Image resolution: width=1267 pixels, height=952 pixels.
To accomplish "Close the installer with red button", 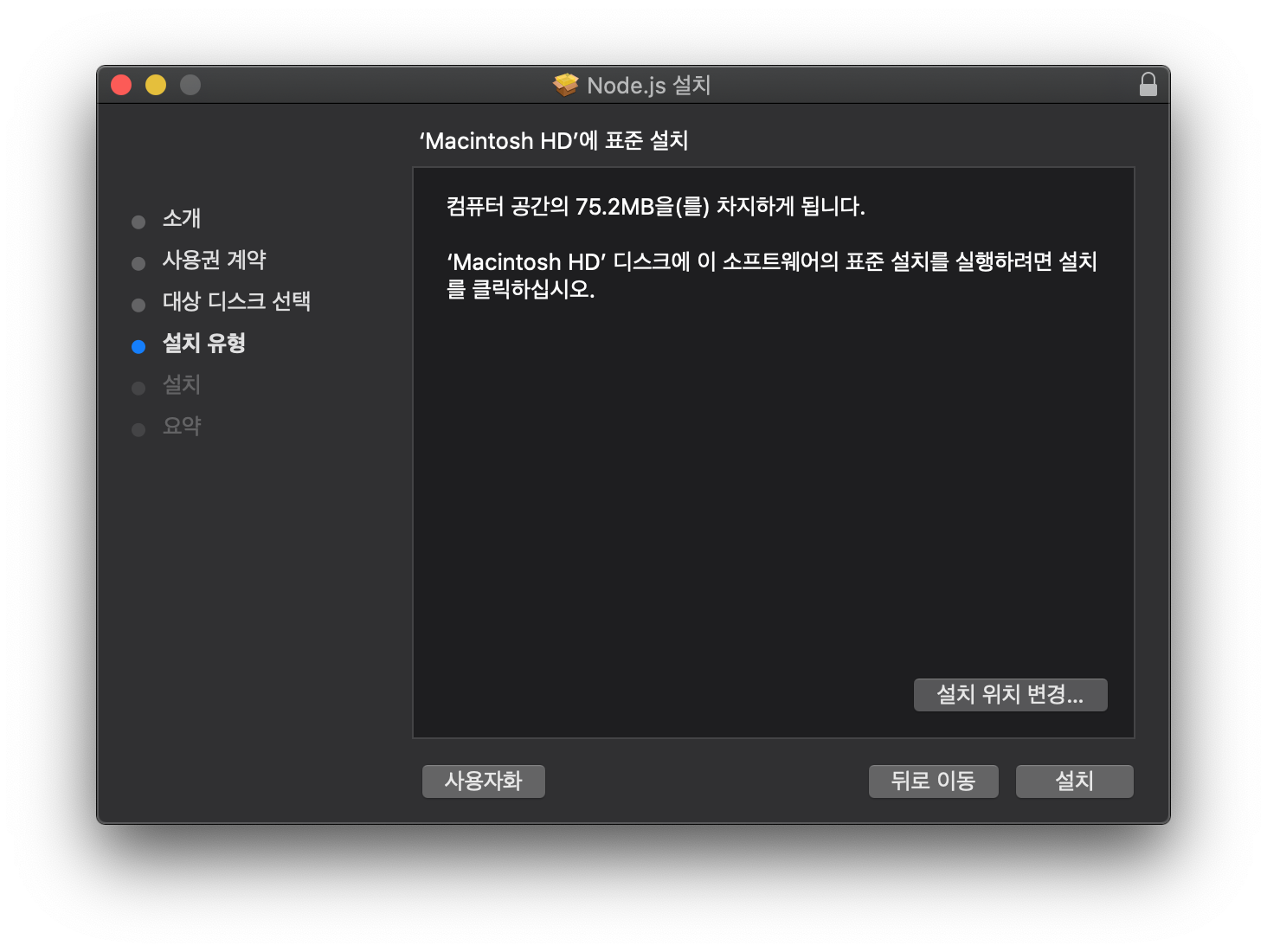I will pos(121,85).
